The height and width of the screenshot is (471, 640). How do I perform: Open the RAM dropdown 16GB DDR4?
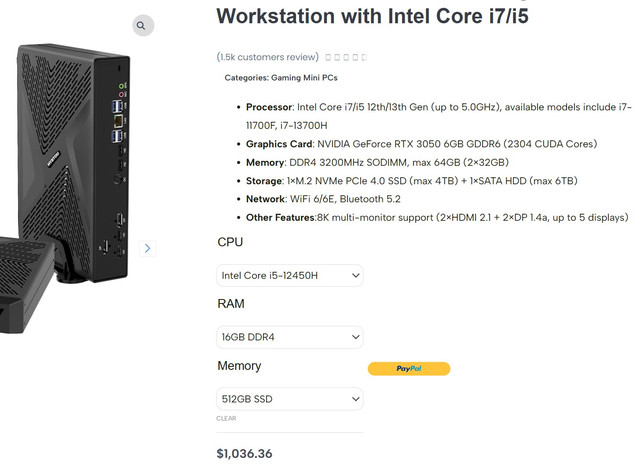click(x=289, y=337)
